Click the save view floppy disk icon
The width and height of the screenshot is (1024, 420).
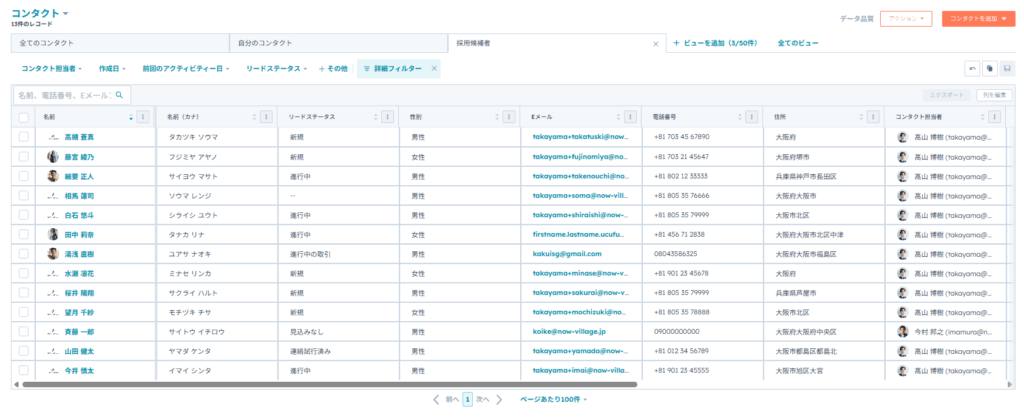[1007, 68]
